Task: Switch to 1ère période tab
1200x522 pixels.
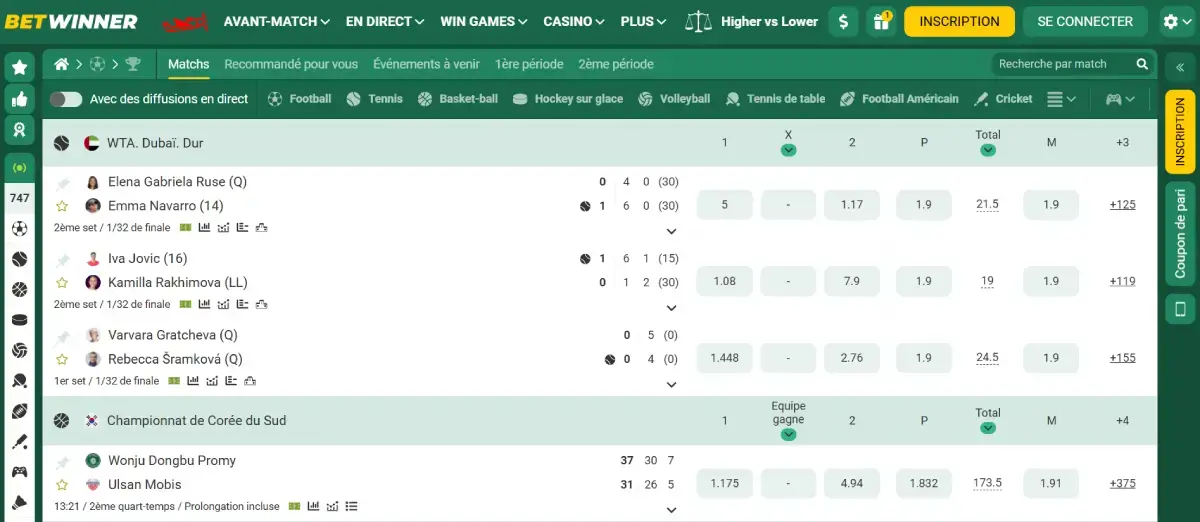Action: click(529, 64)
